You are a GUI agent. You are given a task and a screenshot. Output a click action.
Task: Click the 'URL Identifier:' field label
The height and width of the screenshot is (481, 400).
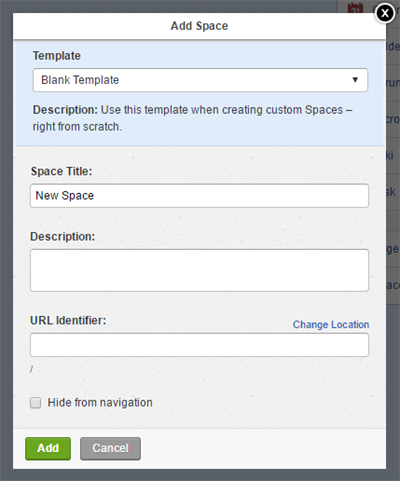pyautogui.click(x=68, y=321)
